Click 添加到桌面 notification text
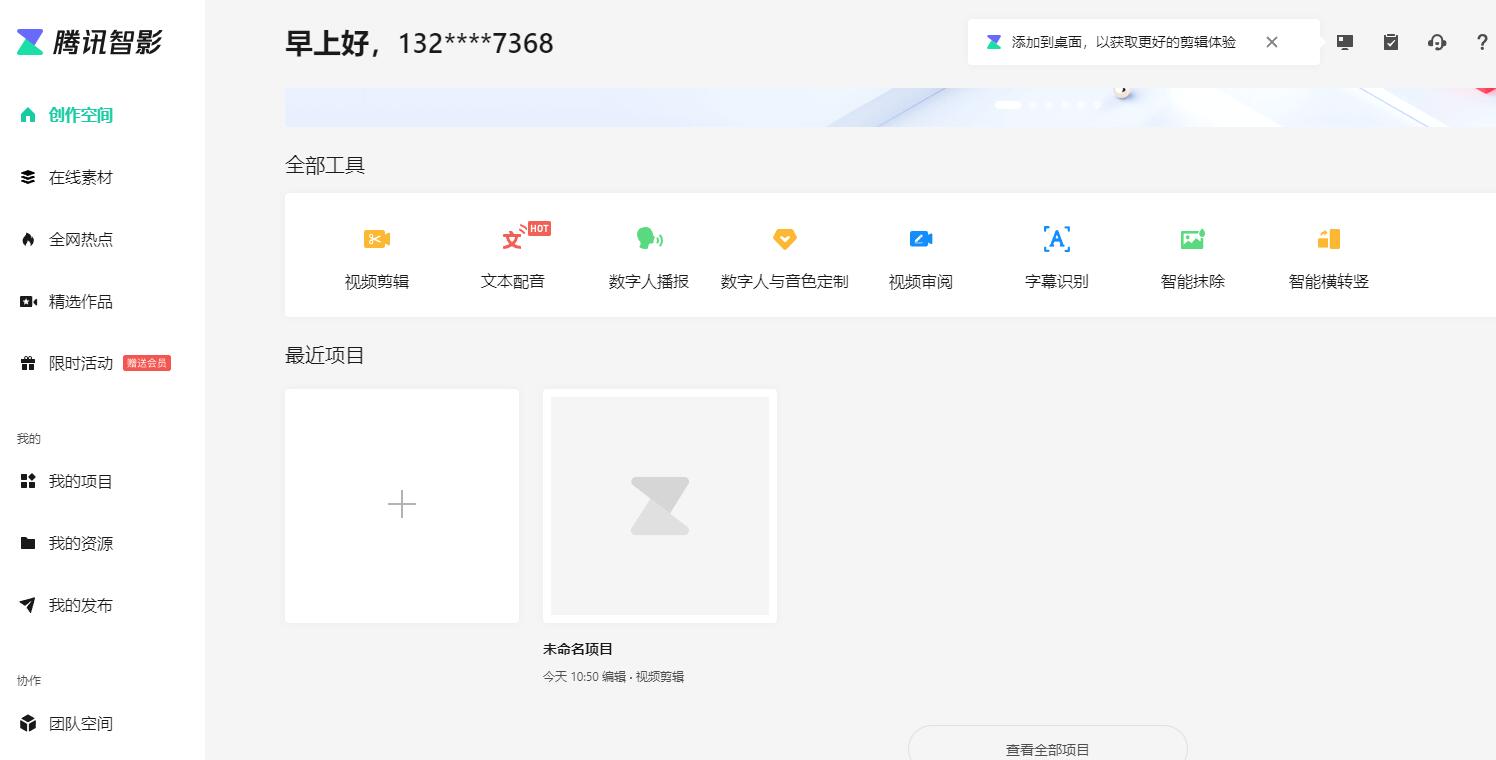1496x760 pixels. 1124,42
